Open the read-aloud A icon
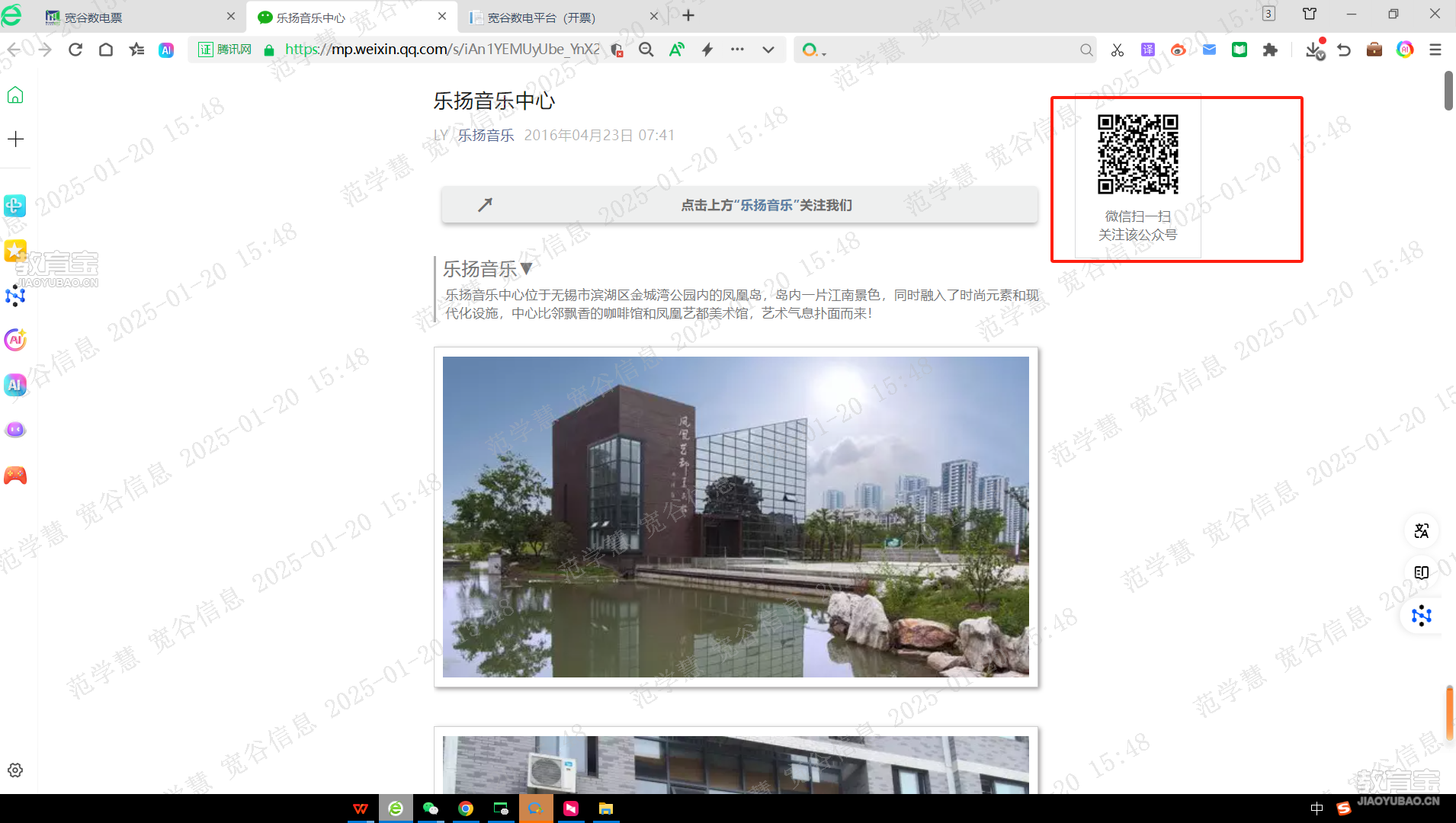This screenshot has height=823, width=1456. (676, 50)
